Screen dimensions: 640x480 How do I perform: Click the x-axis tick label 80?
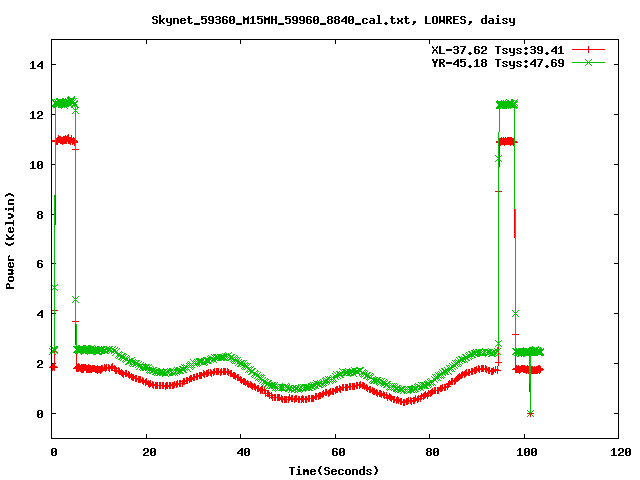[x=433, y=452]
